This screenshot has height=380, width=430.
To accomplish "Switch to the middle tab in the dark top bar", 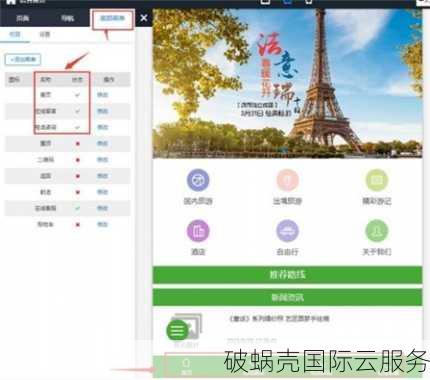I will [x=67, y=18].
